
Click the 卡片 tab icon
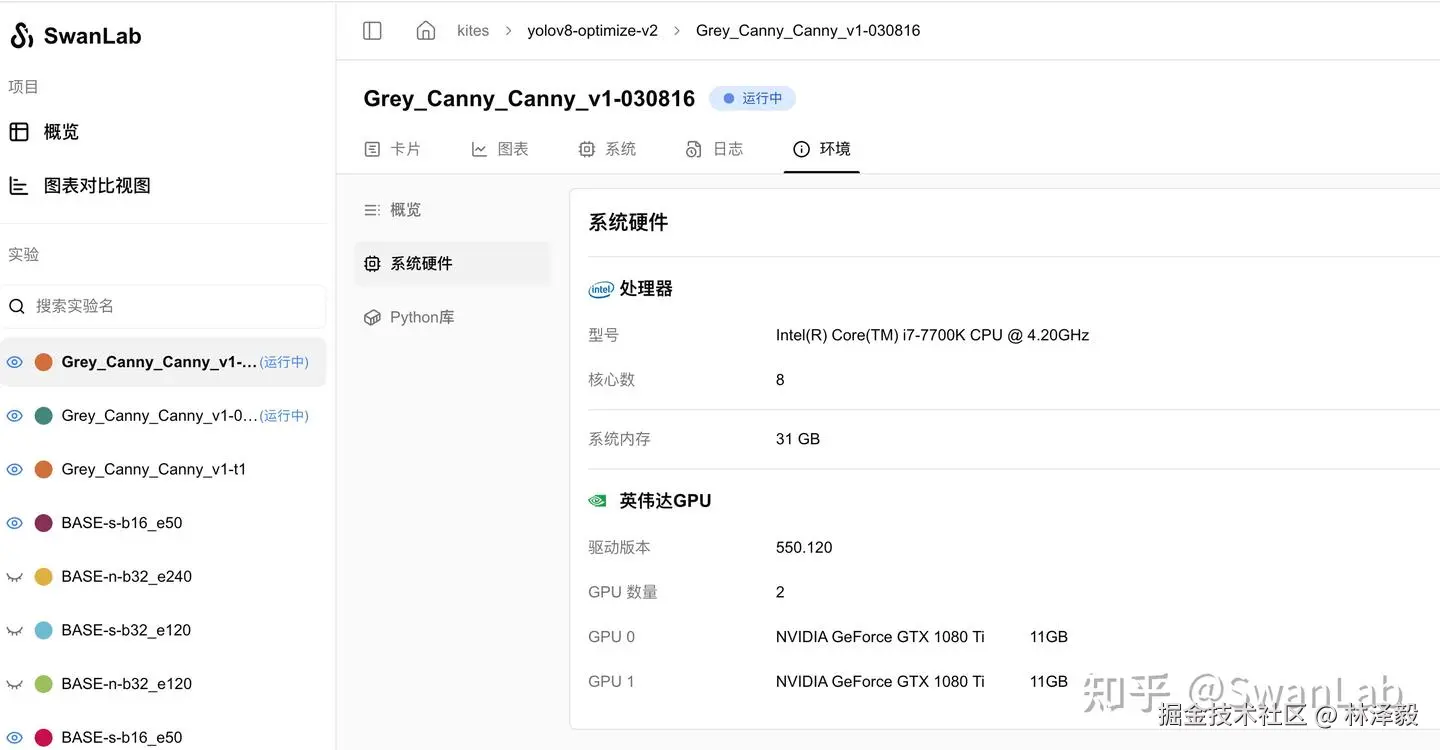pos(372,149)
